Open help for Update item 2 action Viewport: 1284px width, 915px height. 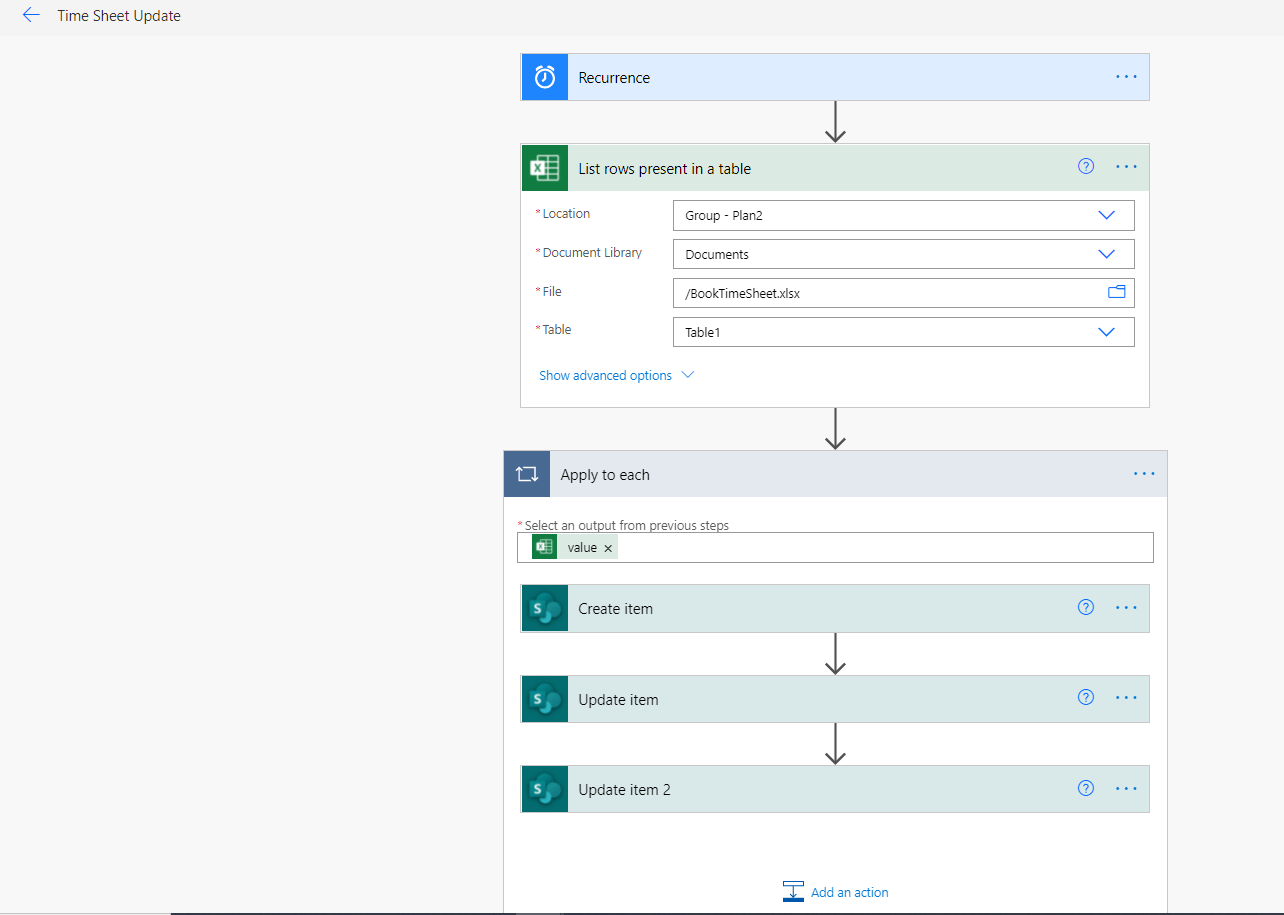click(x=1086, y=788)
